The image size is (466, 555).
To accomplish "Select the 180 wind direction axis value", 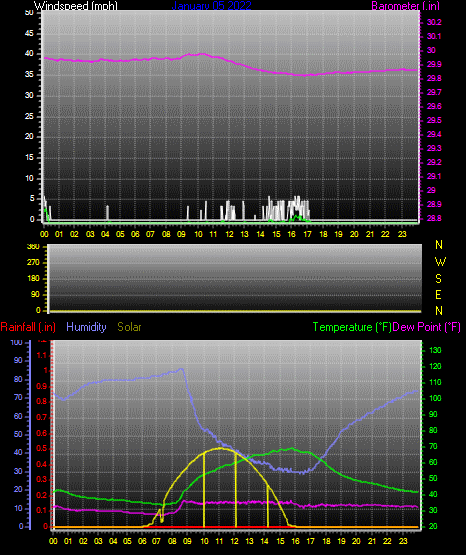I will [x=33, y=279].
